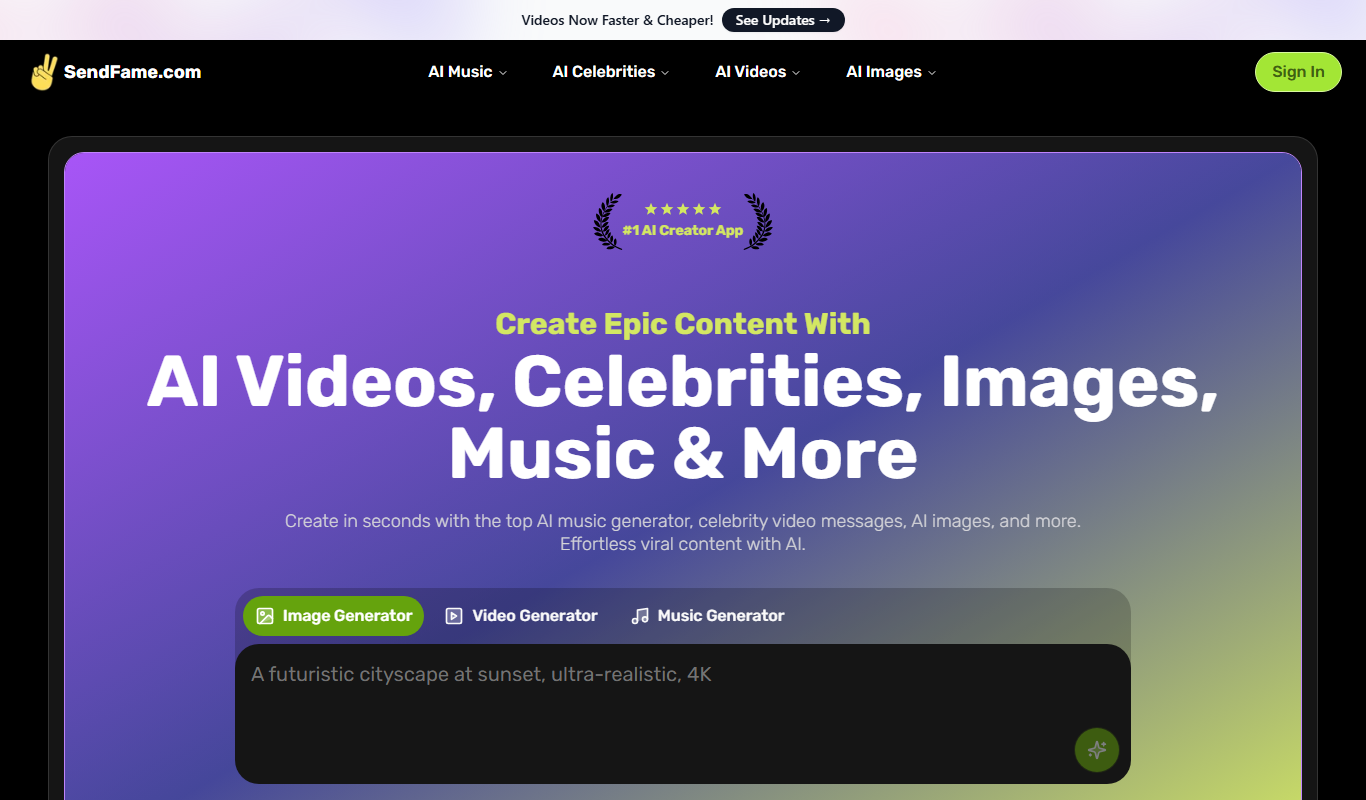Image resolution: width=1366 pixels, height=800 pixels.
Task: Expand the AI Images dropdown chevron
Action: click(932, 73)
